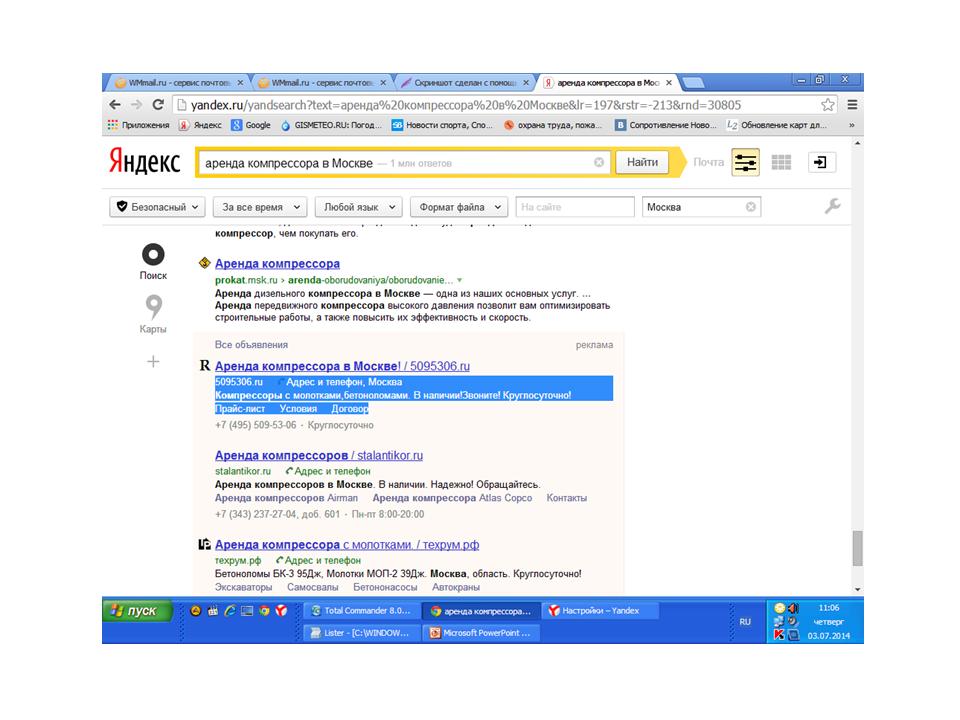Open the Новости спорта bookmark
The width and height of the screenshot is (960, 720).
click(x=443, y=125)
